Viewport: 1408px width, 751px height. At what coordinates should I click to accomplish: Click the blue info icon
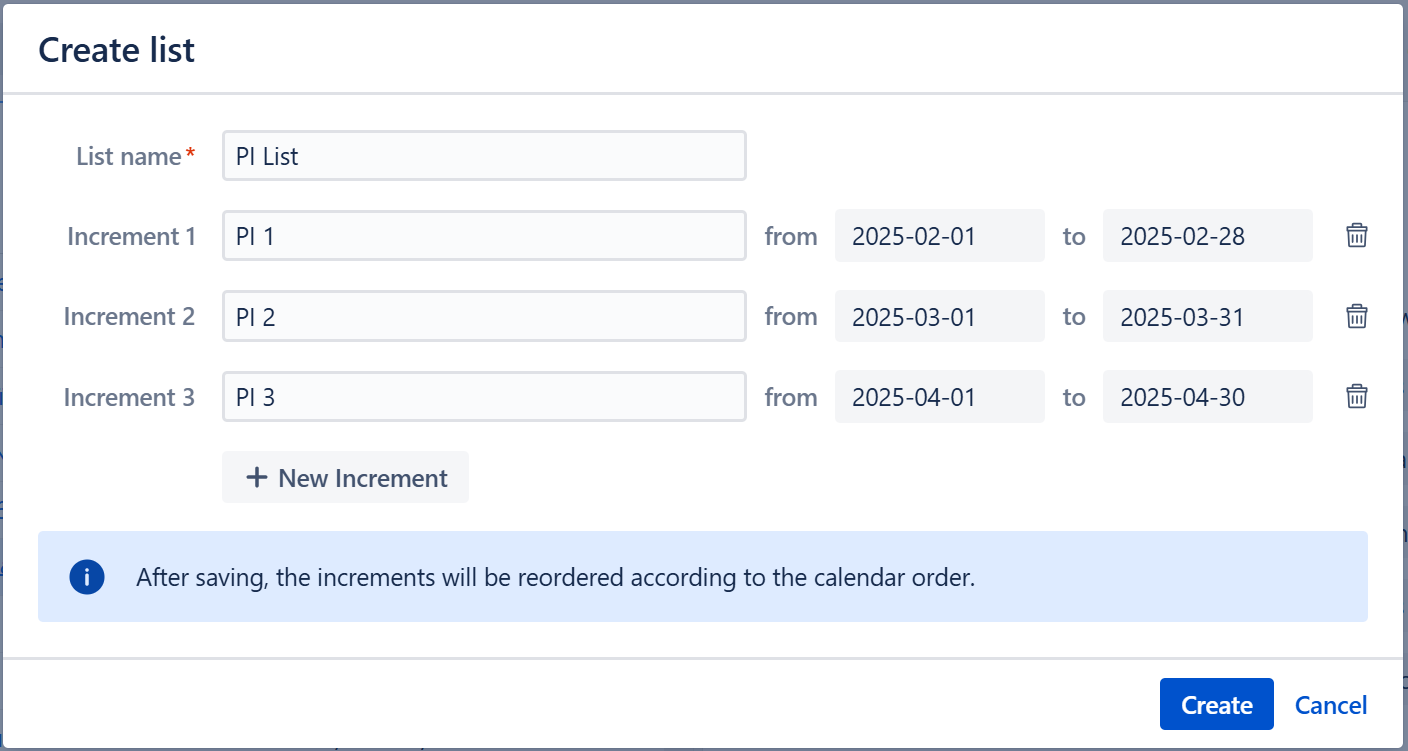click(x=87, y=577)
